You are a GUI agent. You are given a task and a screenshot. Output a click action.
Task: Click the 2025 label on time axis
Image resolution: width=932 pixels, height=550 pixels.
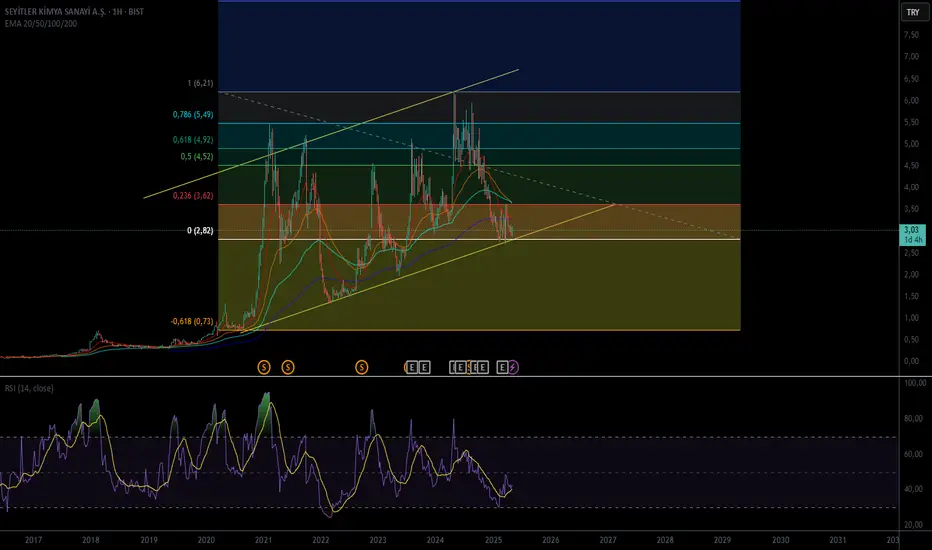(x=493, y=540)
